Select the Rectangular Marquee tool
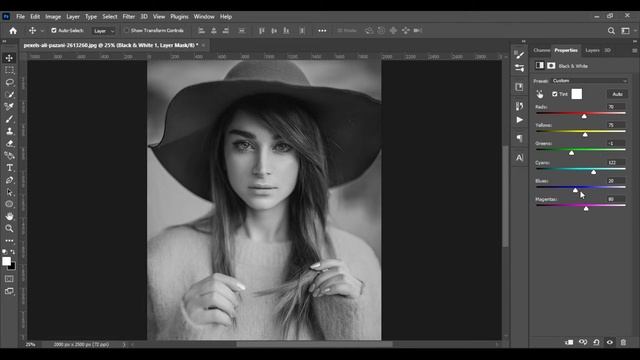The image size is (640, 360). [x=9, y=70]
